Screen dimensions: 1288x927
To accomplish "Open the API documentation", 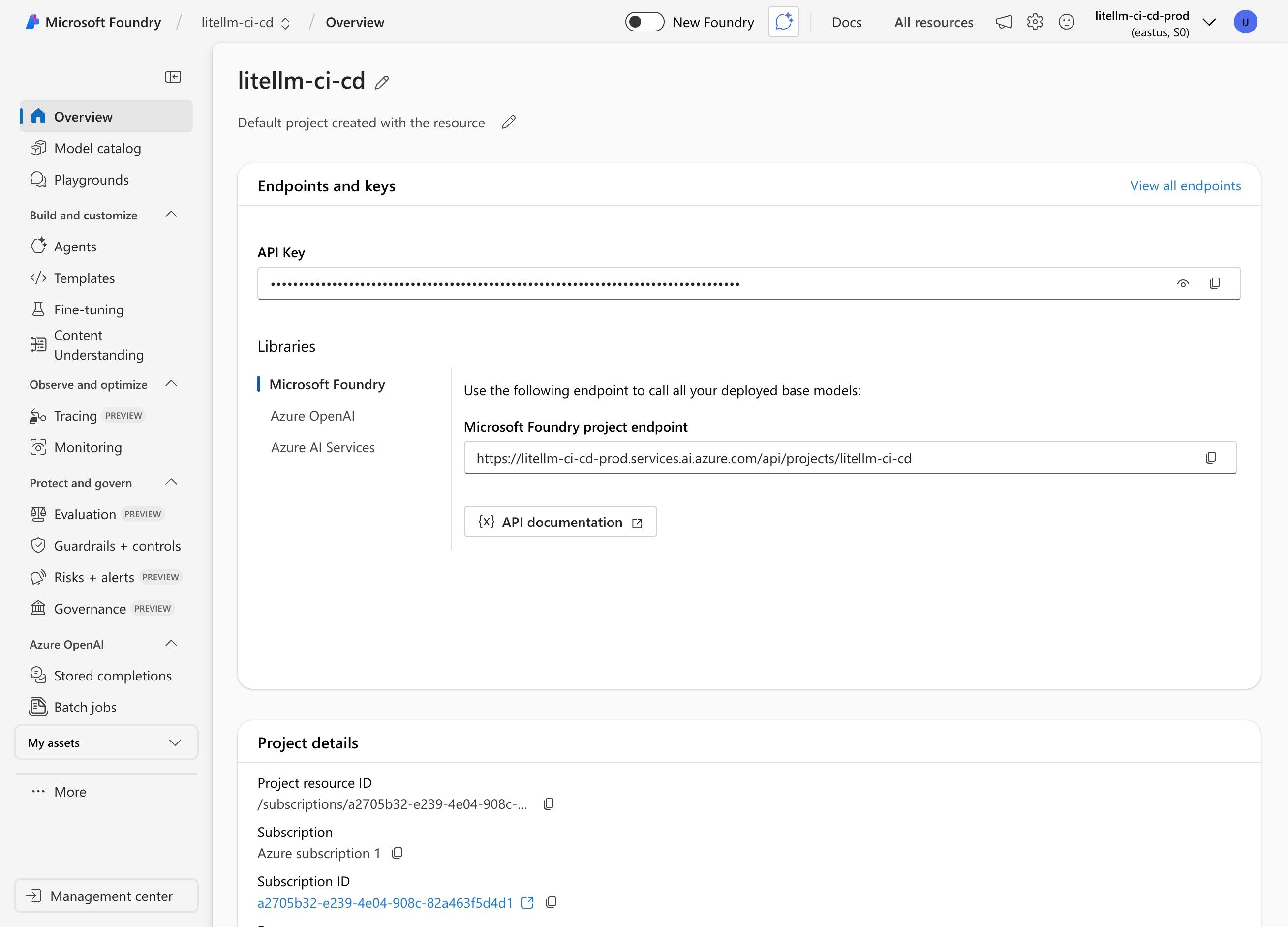I will click(560, 522).
